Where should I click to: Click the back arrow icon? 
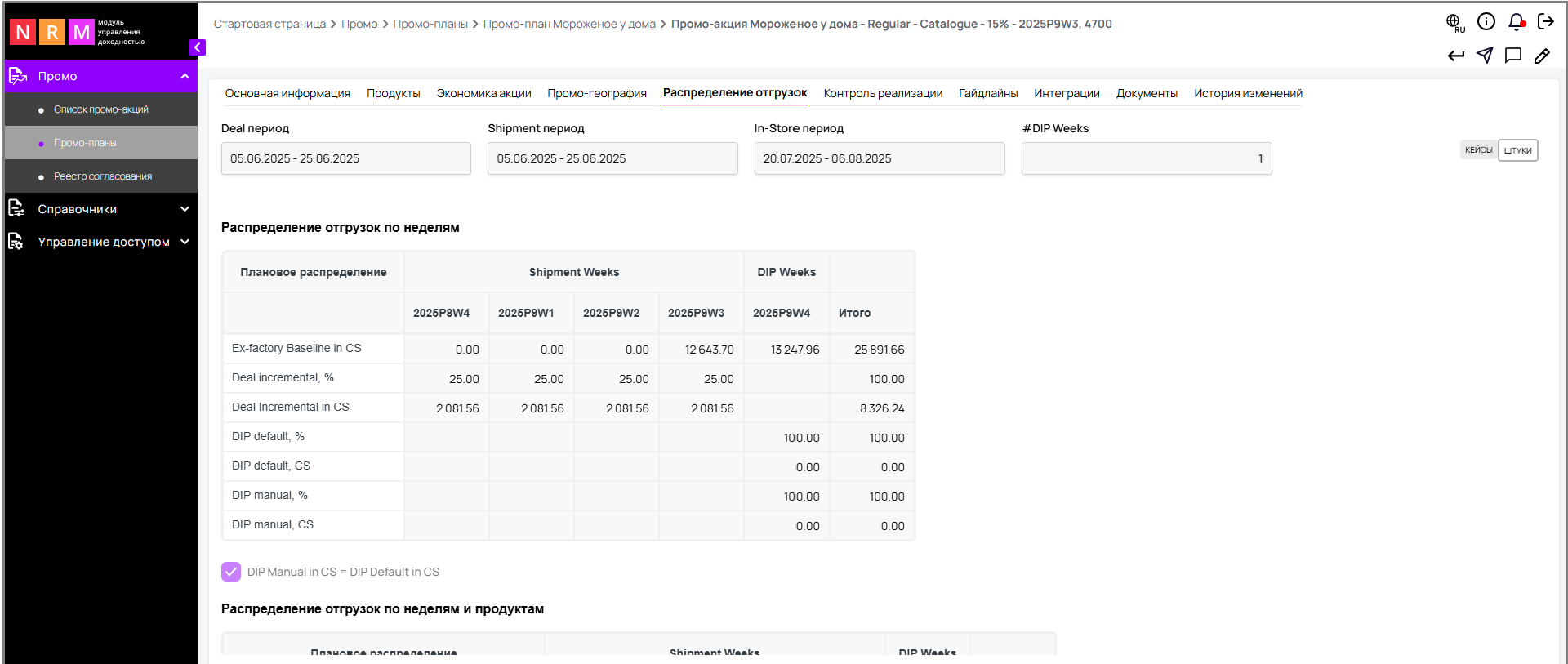(x=1456, y=56)
